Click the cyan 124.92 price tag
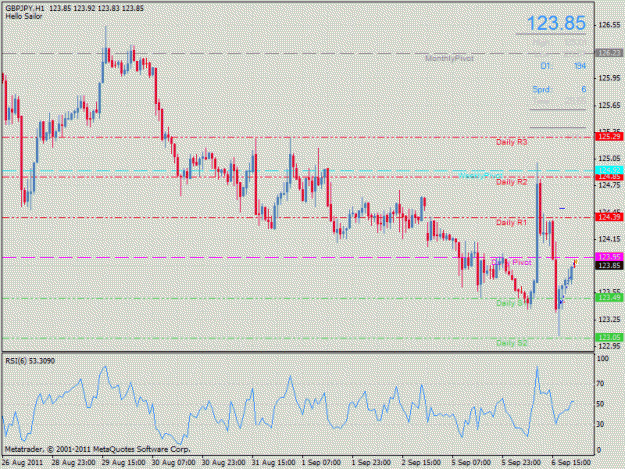625x469 pixels. coord(609,170)
